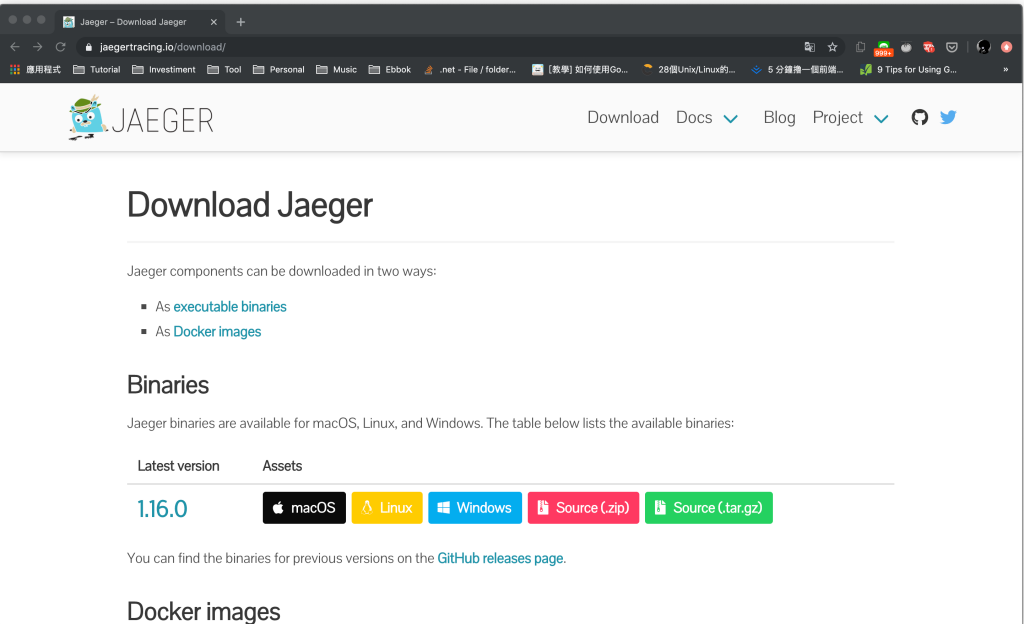The image size is (1024, 624).
Task: Click the Pocket save extension icon
Action: pos(952,47)
